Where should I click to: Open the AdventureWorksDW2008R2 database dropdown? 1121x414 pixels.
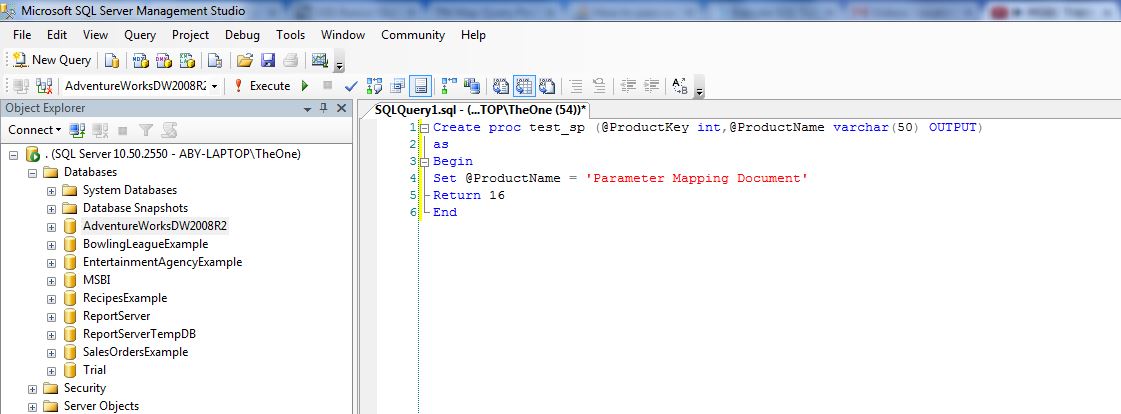tap(214, 86)
